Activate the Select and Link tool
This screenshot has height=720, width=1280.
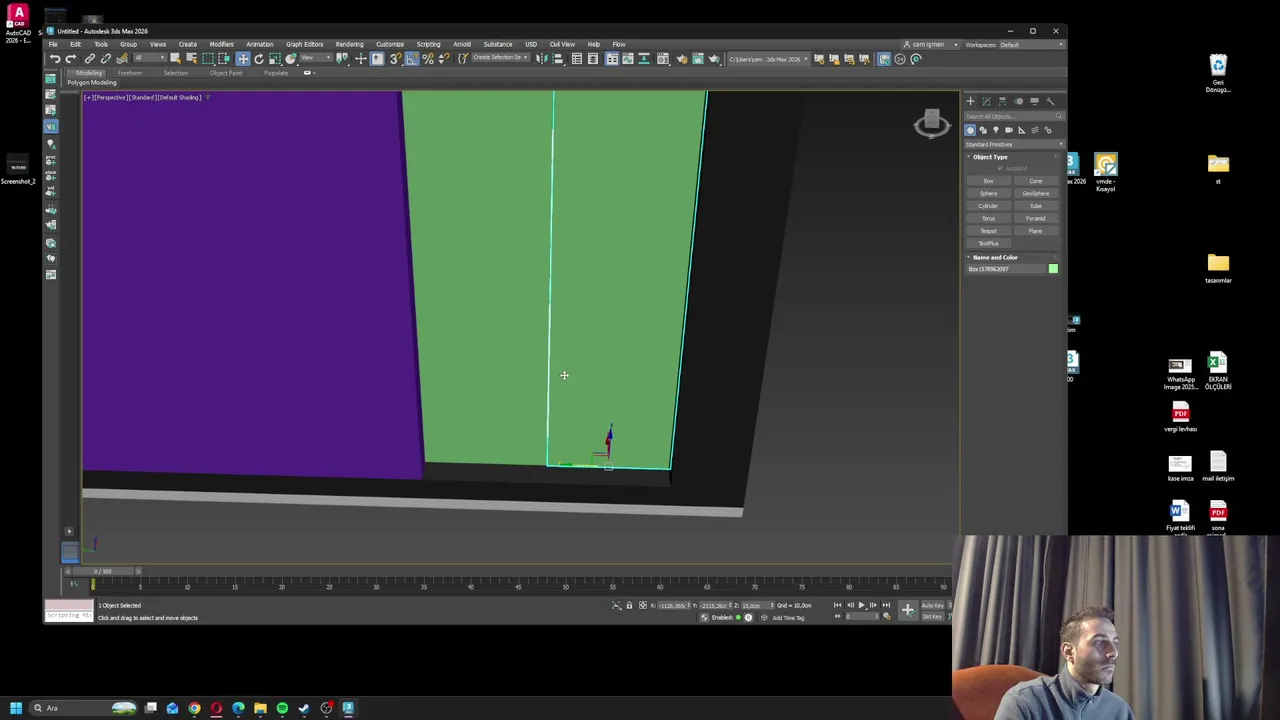point(90,58)
